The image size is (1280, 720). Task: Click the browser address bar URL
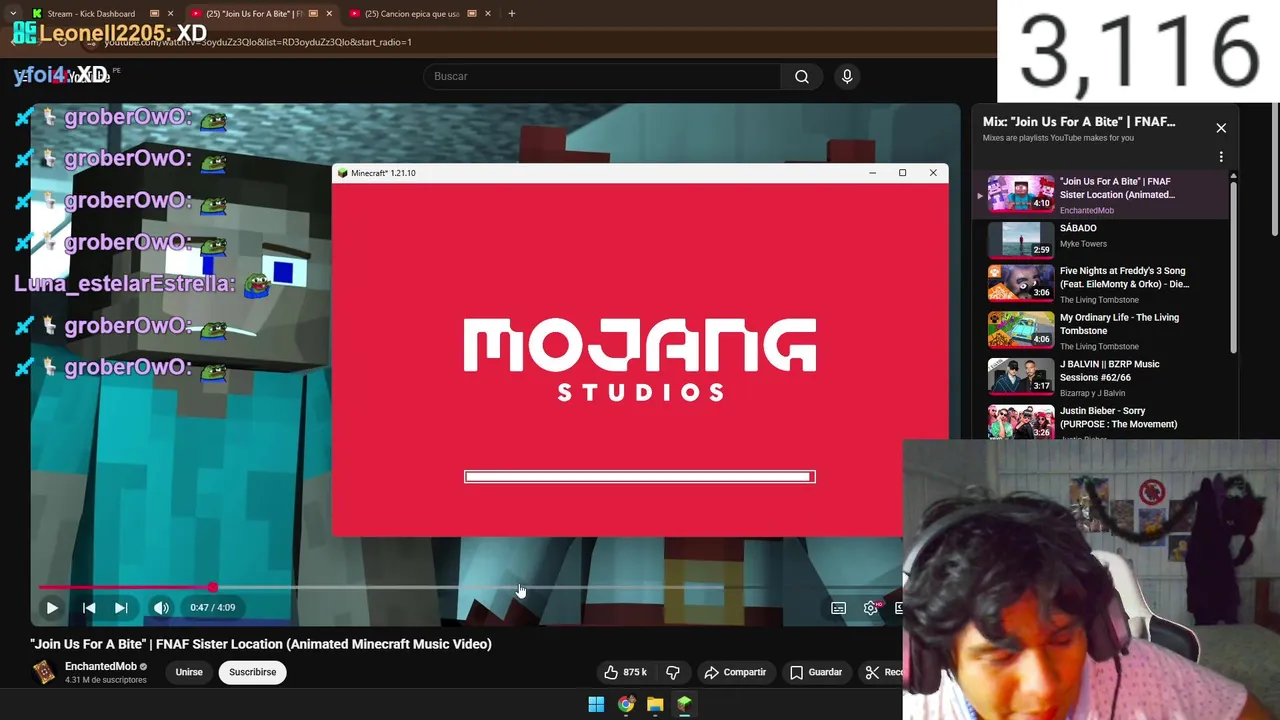coord(258,42)
